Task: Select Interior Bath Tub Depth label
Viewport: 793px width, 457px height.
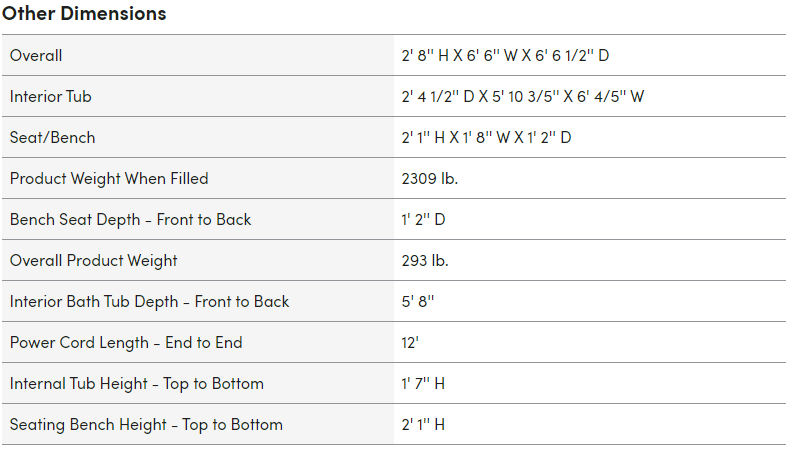Action: click(x=149, y=301)
